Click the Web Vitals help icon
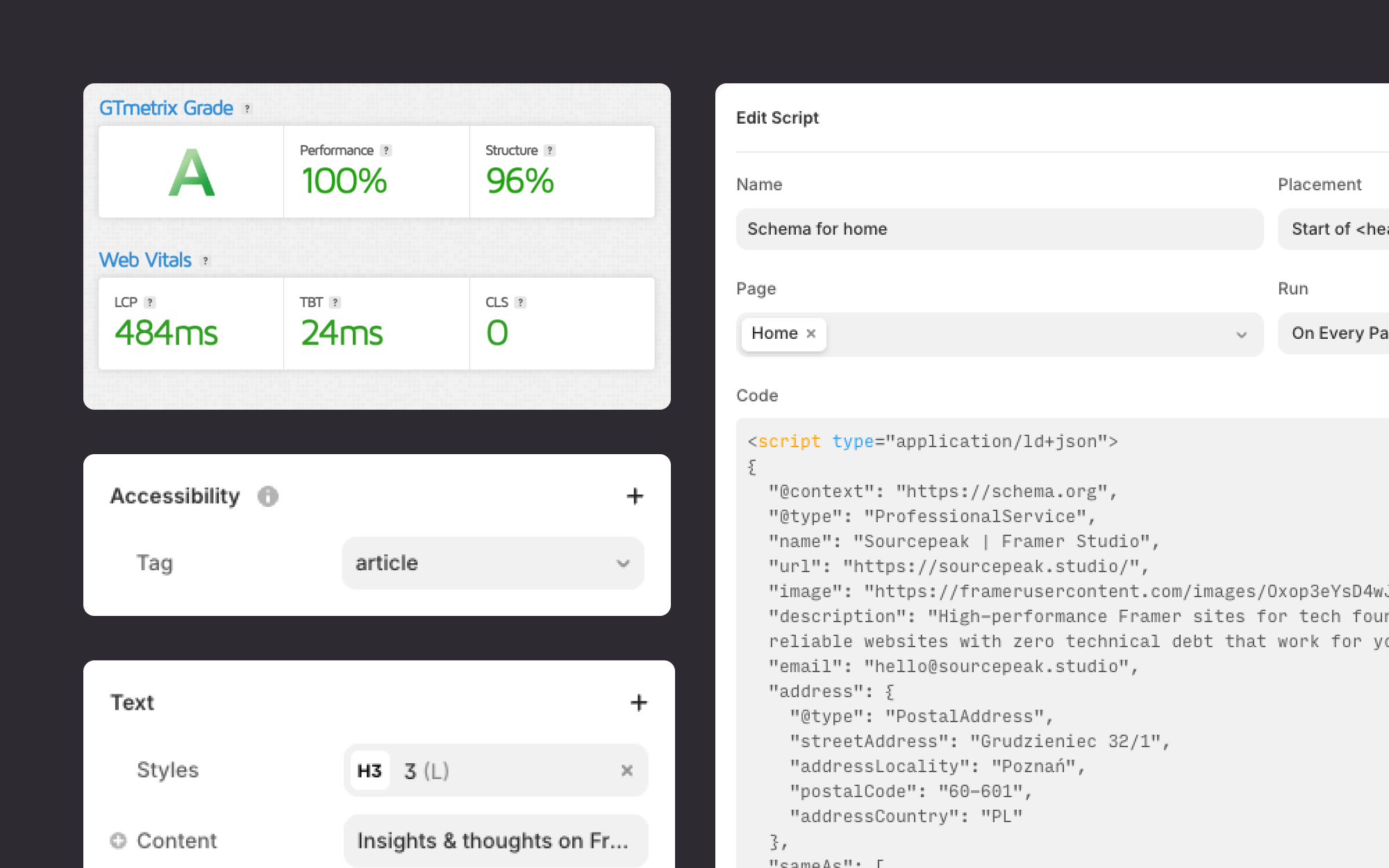This screenshot has height=868, width=1389. coord(205,261)
